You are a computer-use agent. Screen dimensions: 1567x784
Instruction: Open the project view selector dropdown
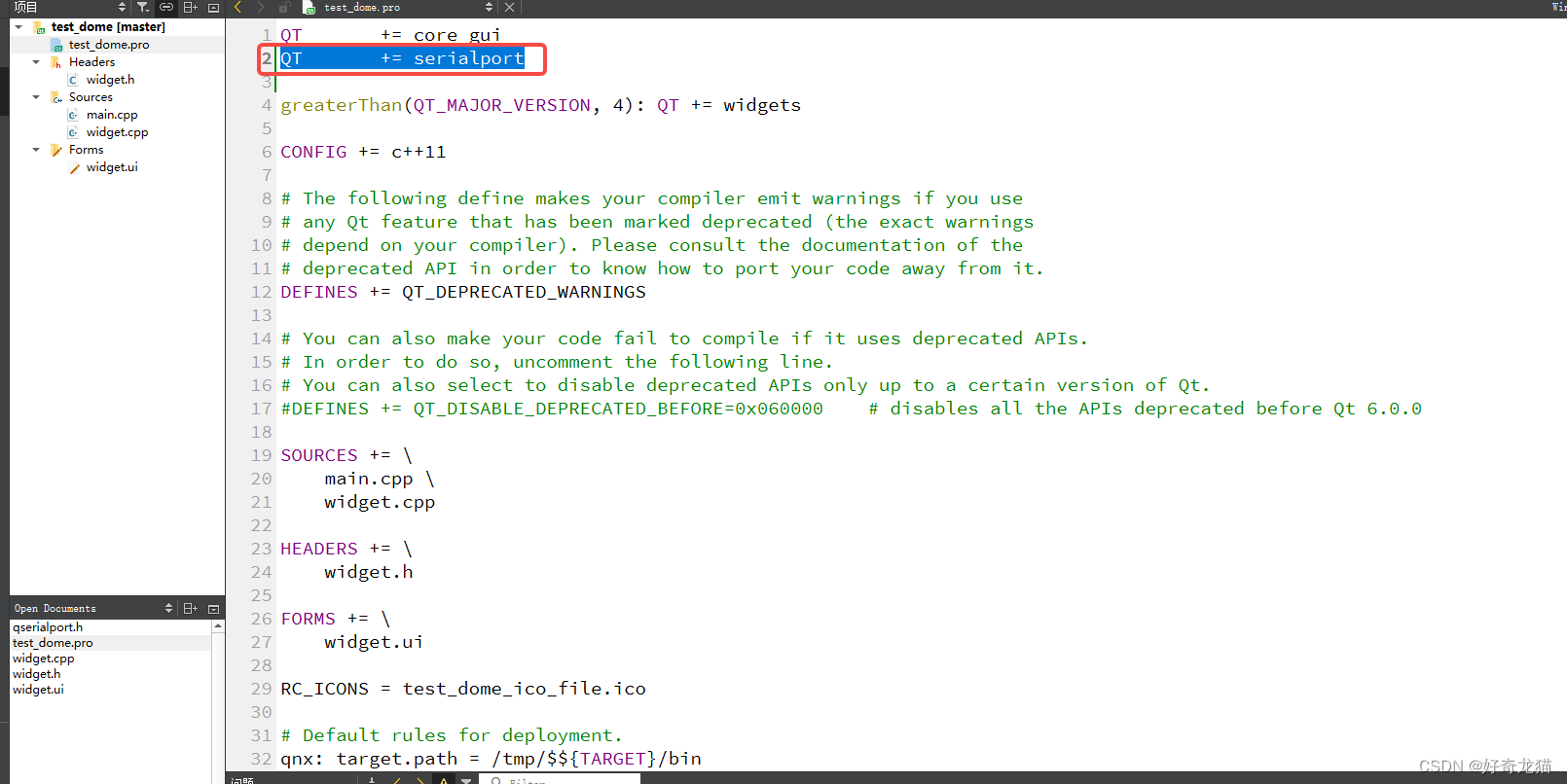[122, 8]
